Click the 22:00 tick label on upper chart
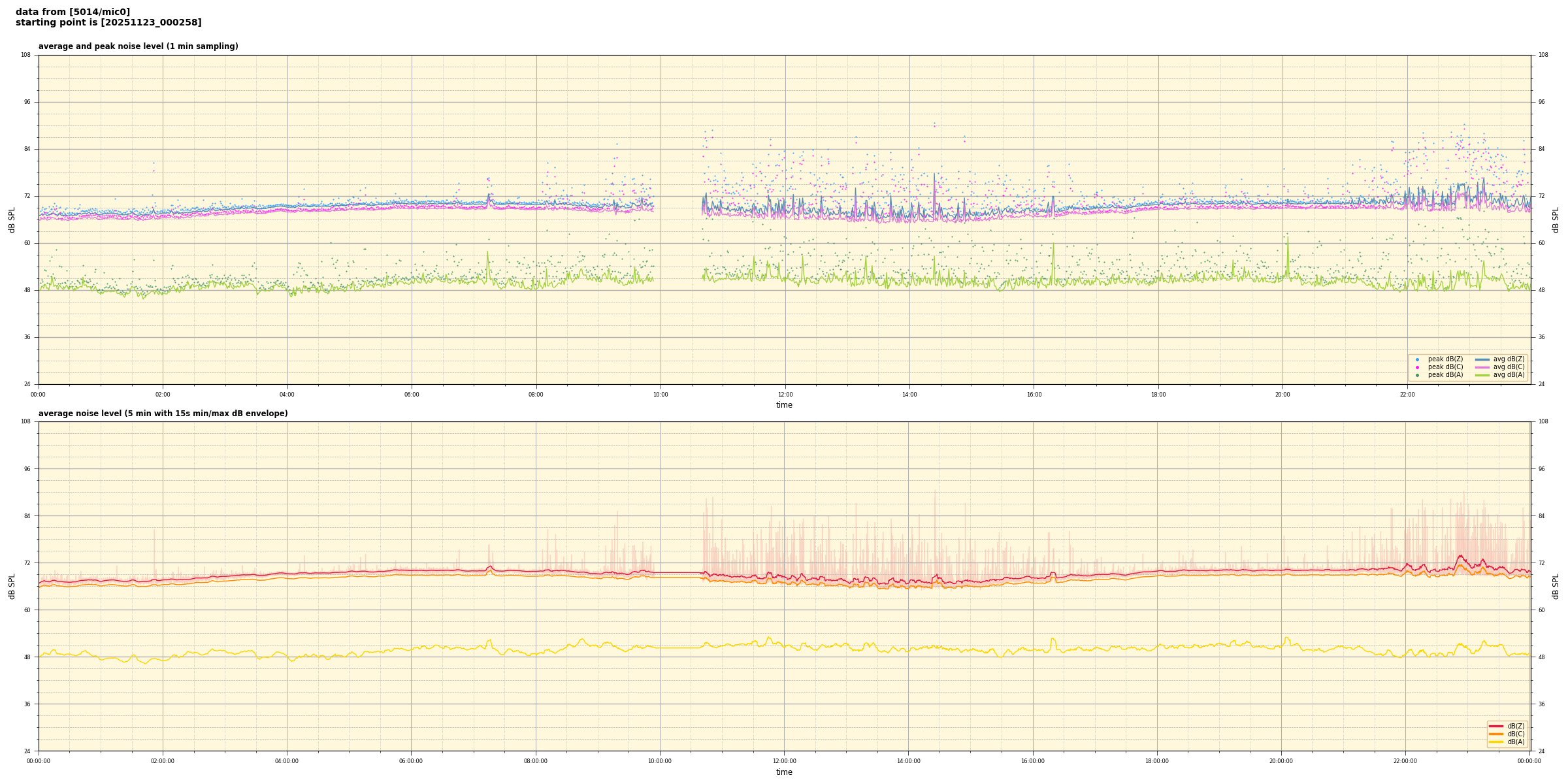This screenshot has height=784, width=1568. (1407, 395)
